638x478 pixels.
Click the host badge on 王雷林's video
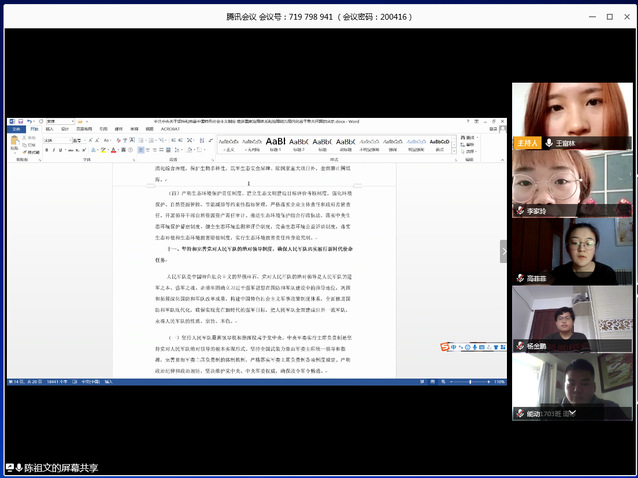pos(527,143)
